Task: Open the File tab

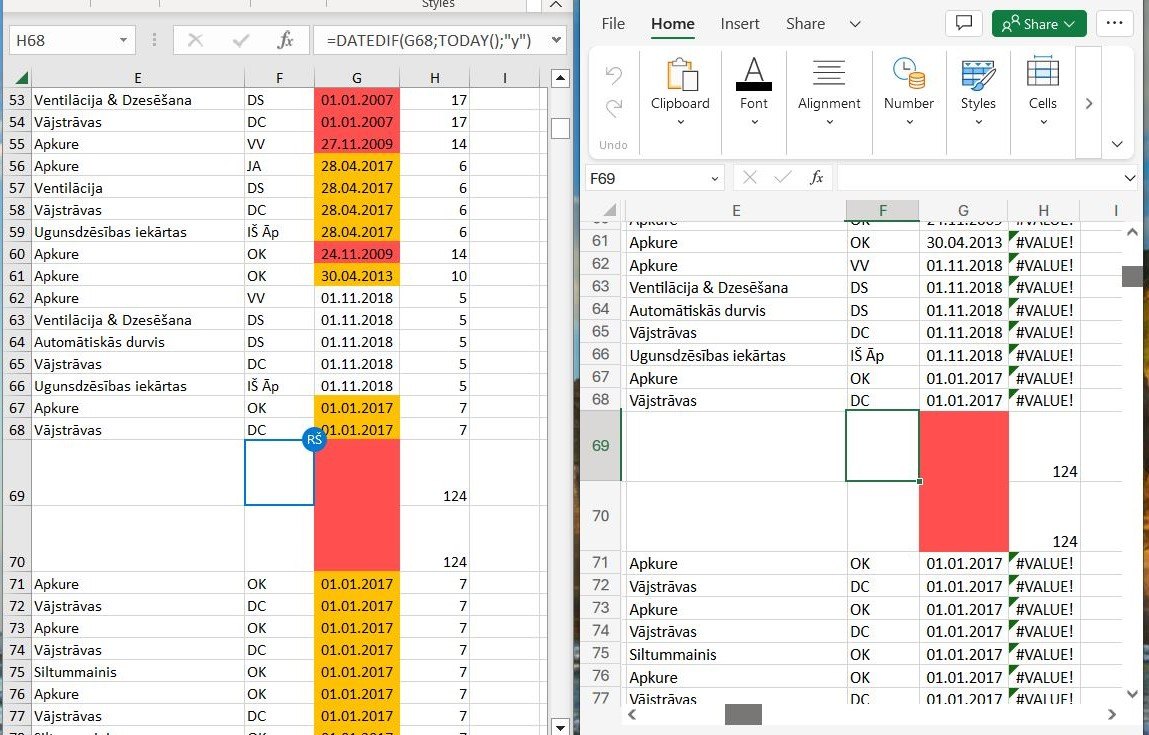Action: (x=613, y=23)
